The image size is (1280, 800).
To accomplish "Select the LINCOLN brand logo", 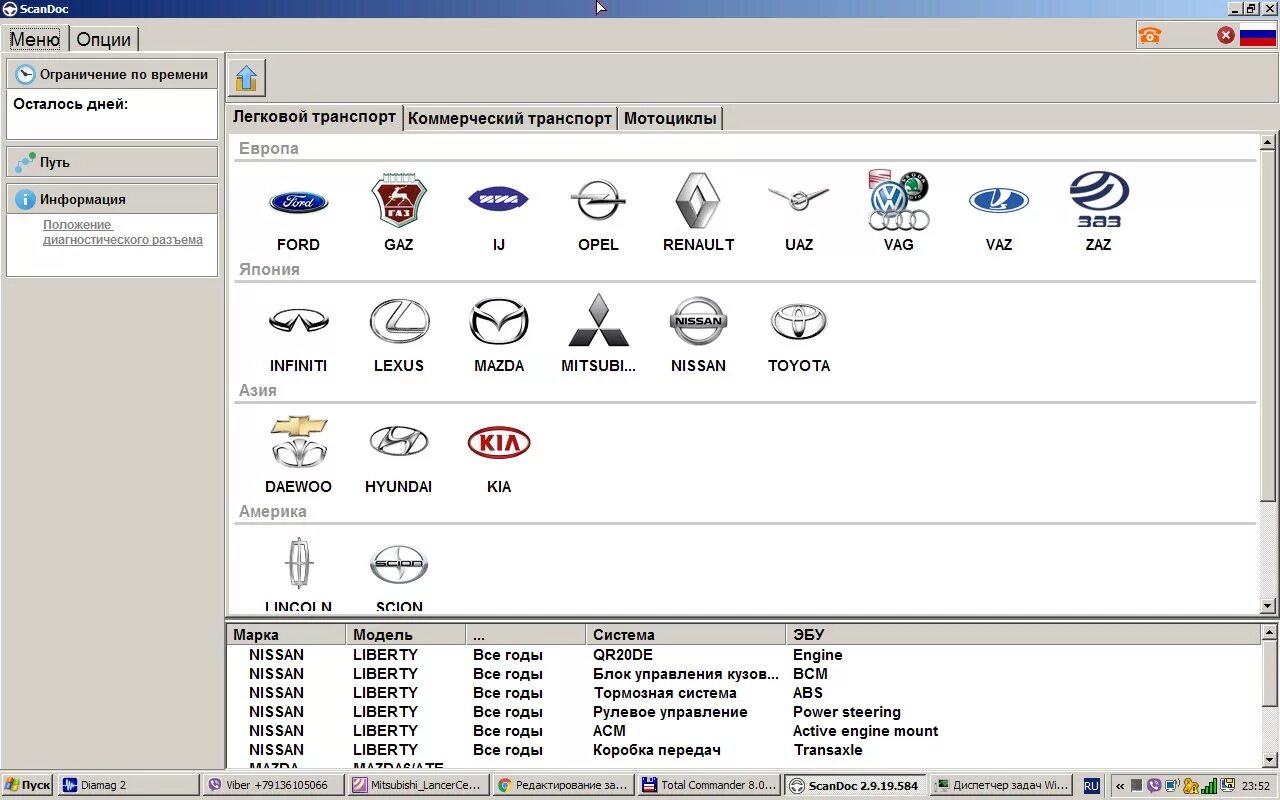I will click(298, 563).
